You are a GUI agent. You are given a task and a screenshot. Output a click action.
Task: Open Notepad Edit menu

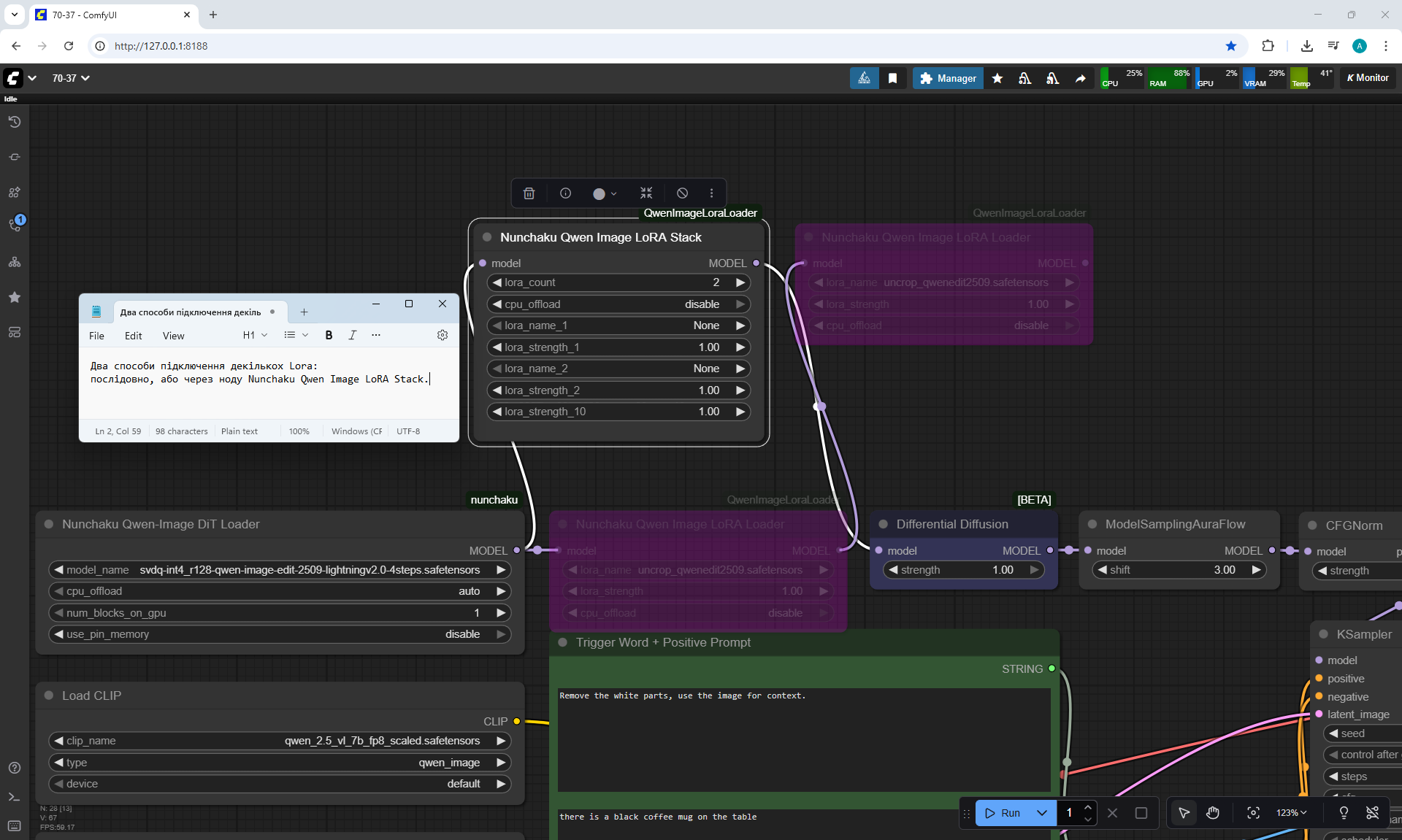pos(133,336)
